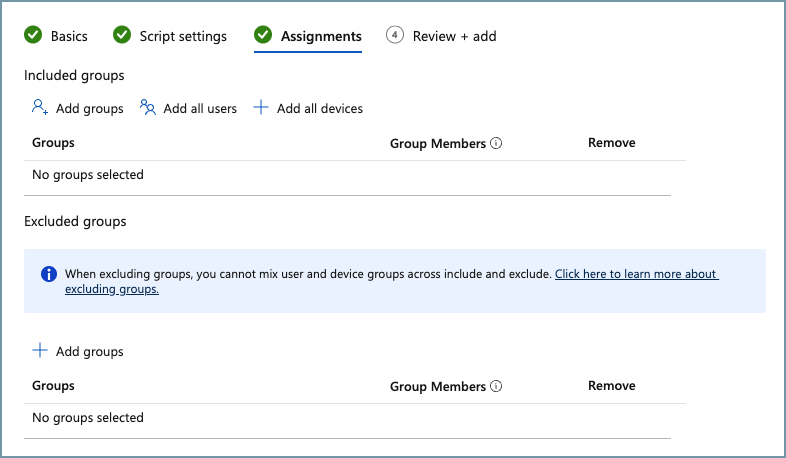Click the green checkmark icon beside Basics
Image resolution: width=786 pixels, height=458 pixels.
(33, 36)
